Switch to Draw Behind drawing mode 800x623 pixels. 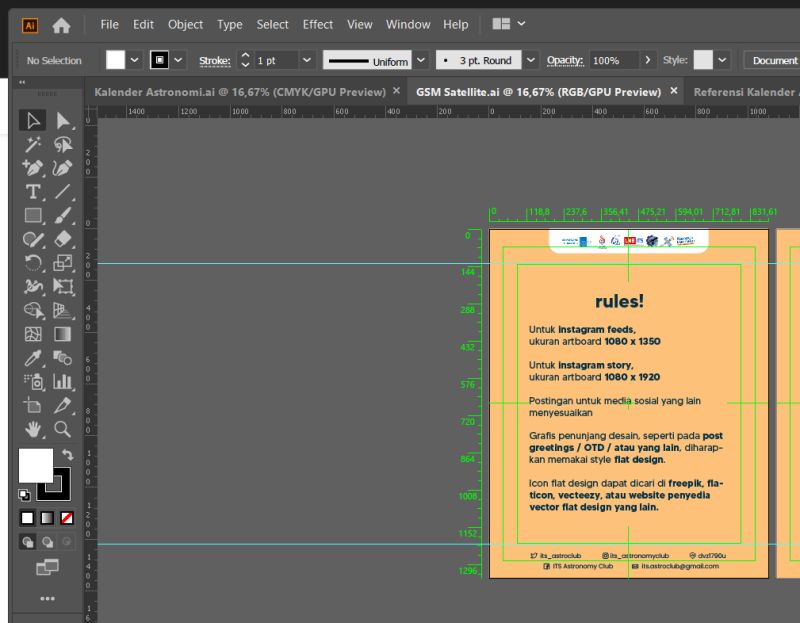pos(47,542)
